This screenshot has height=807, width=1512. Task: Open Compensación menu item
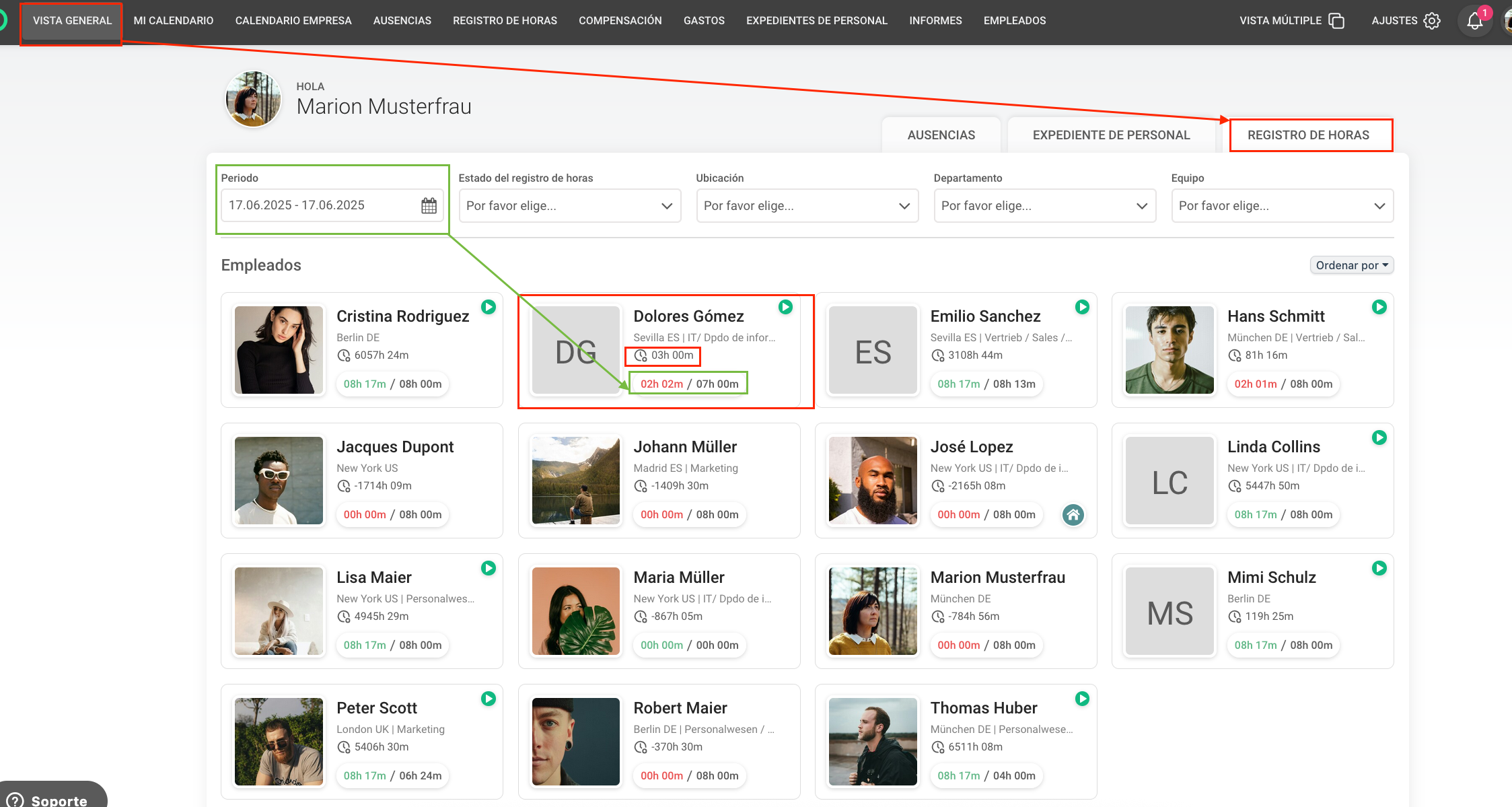click(x=620, y=21)
